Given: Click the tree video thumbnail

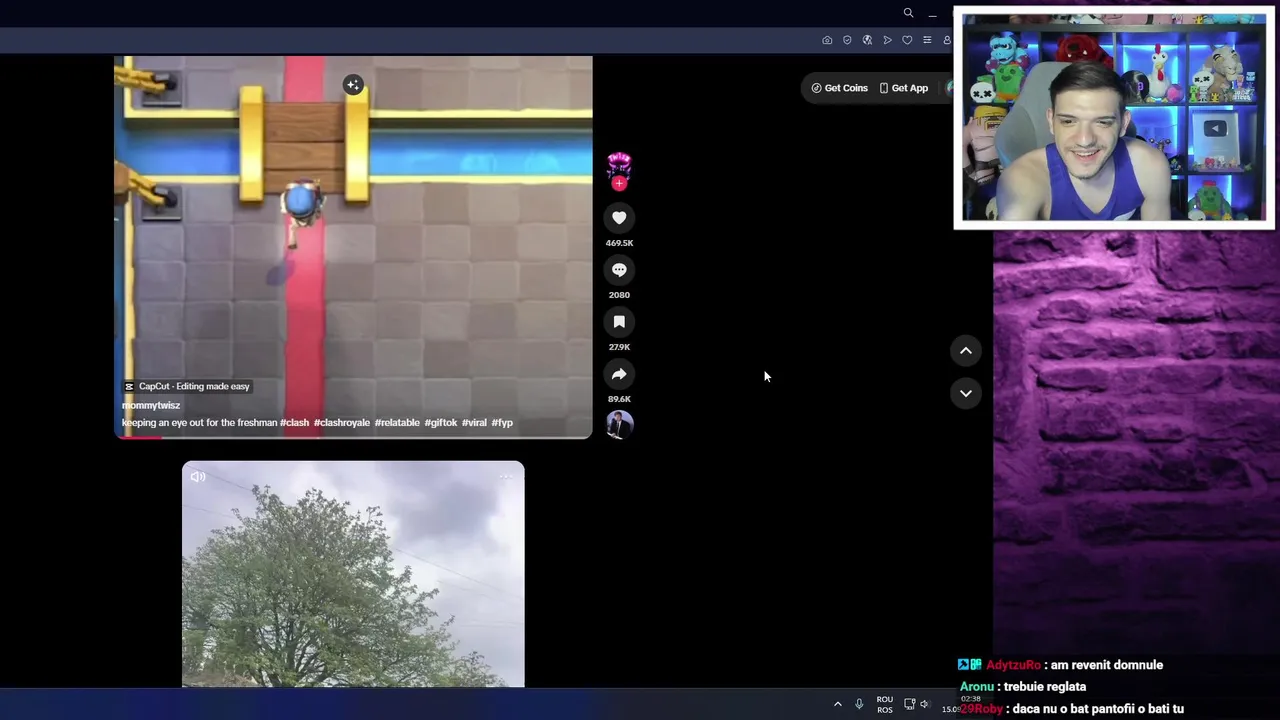Looking at the screenshot, I should (x=353, y=574).
